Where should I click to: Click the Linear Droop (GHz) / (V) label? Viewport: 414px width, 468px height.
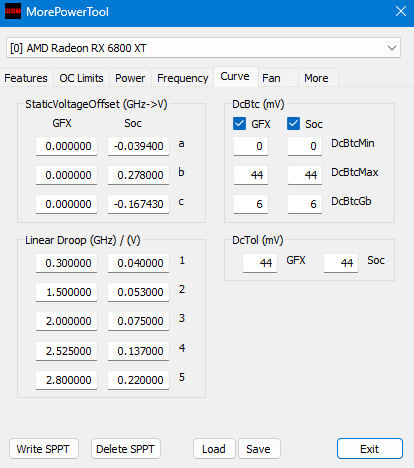click(83, 240)
